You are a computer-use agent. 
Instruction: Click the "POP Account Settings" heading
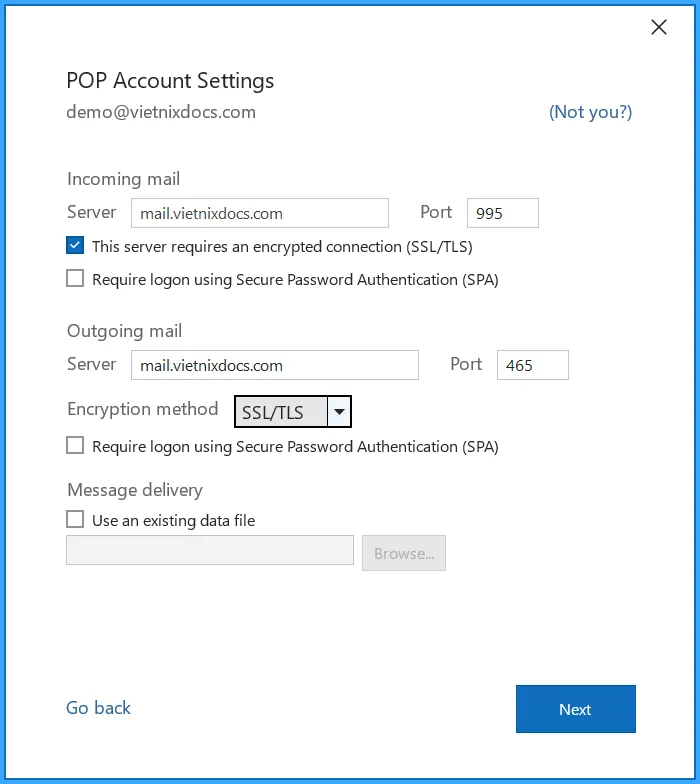tap(170, 81)
